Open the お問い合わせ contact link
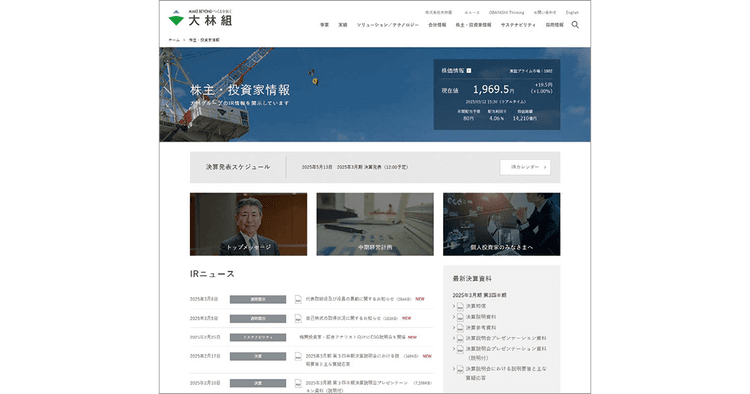The image size is (750, 394). coord(545,12)
